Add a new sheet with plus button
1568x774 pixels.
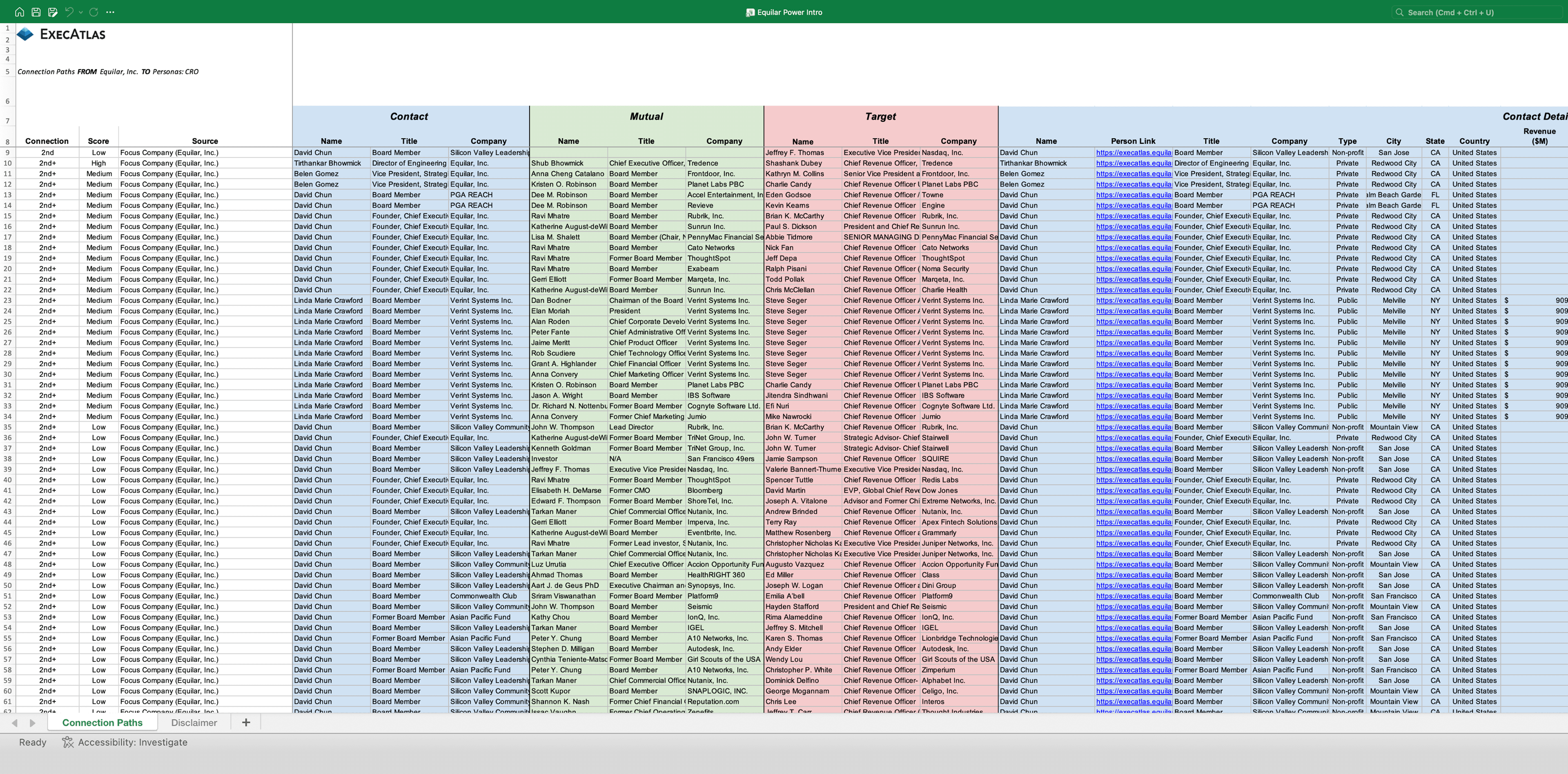(246, 722)
